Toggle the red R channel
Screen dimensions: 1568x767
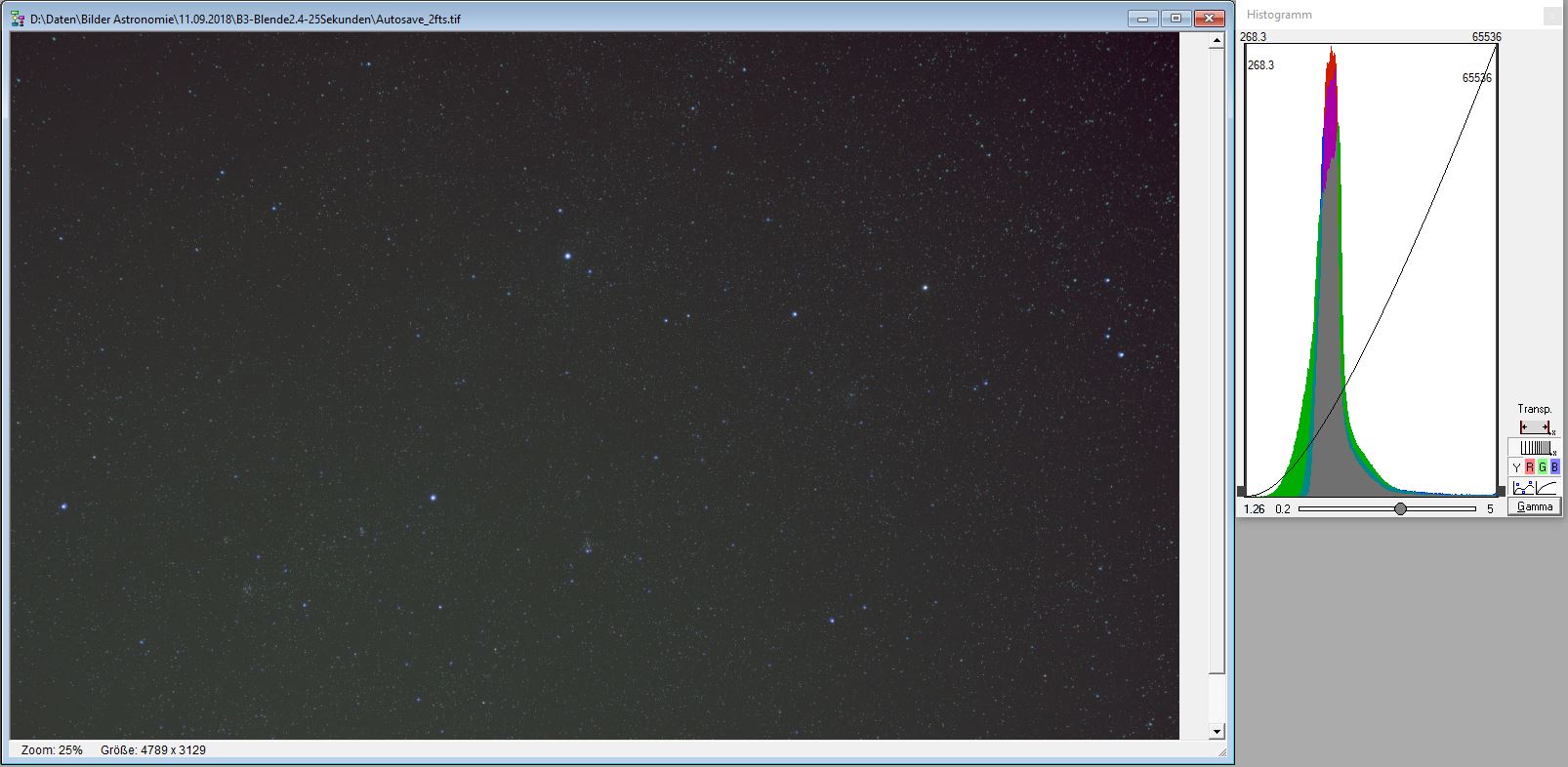(1529, 467)
